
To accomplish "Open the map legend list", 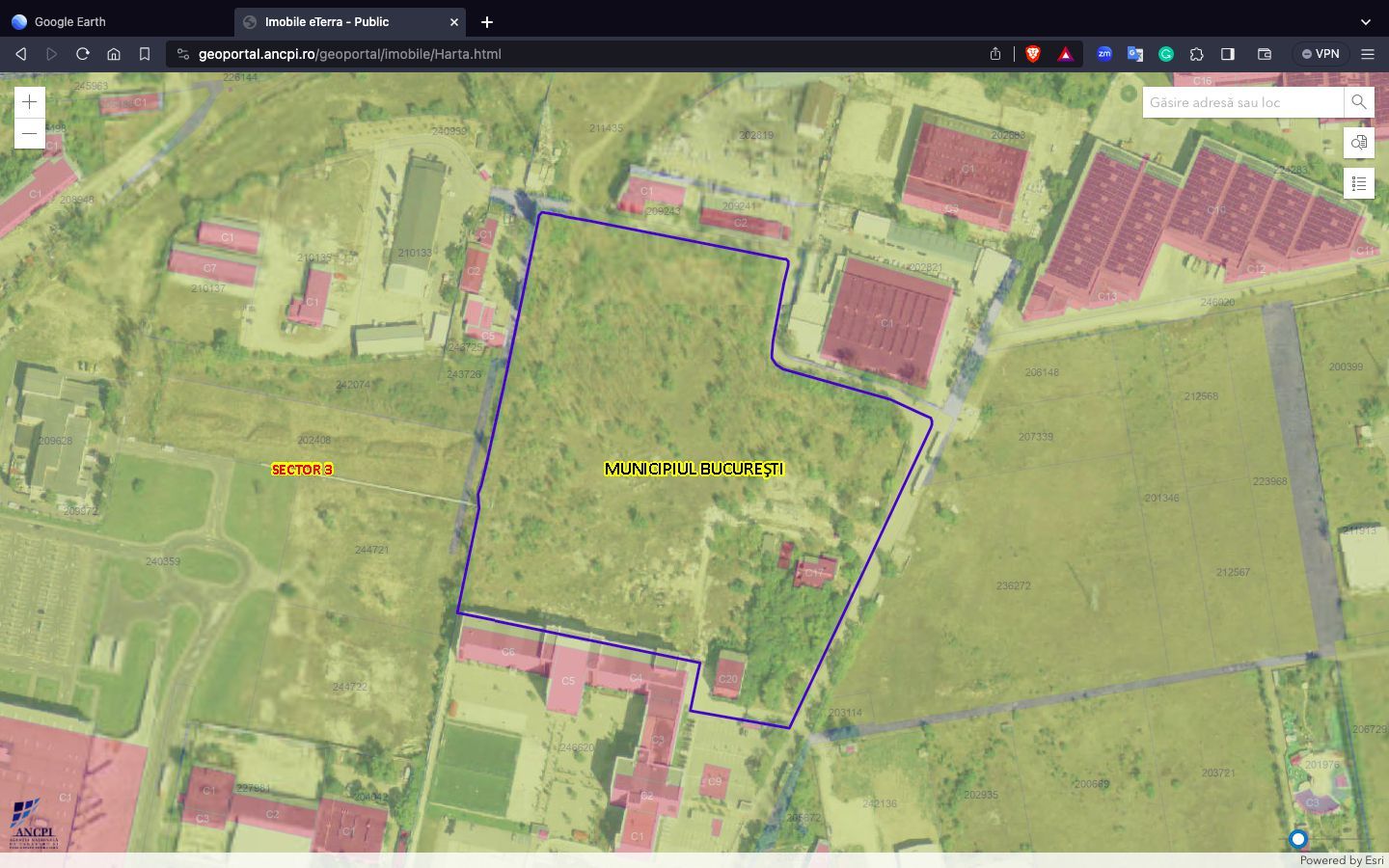I will tap(1358, 183).
